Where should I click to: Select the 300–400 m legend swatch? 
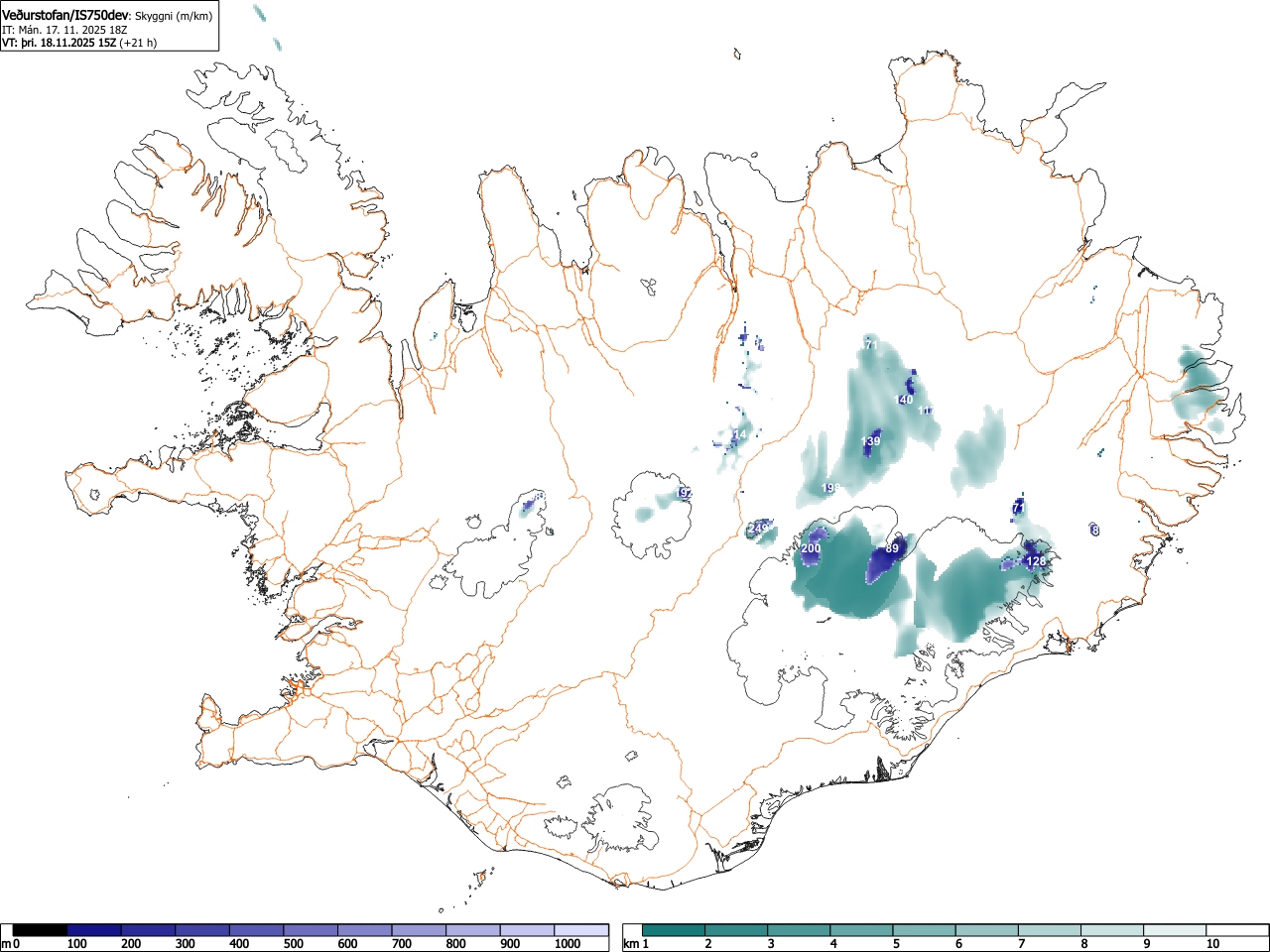[202, 930]
